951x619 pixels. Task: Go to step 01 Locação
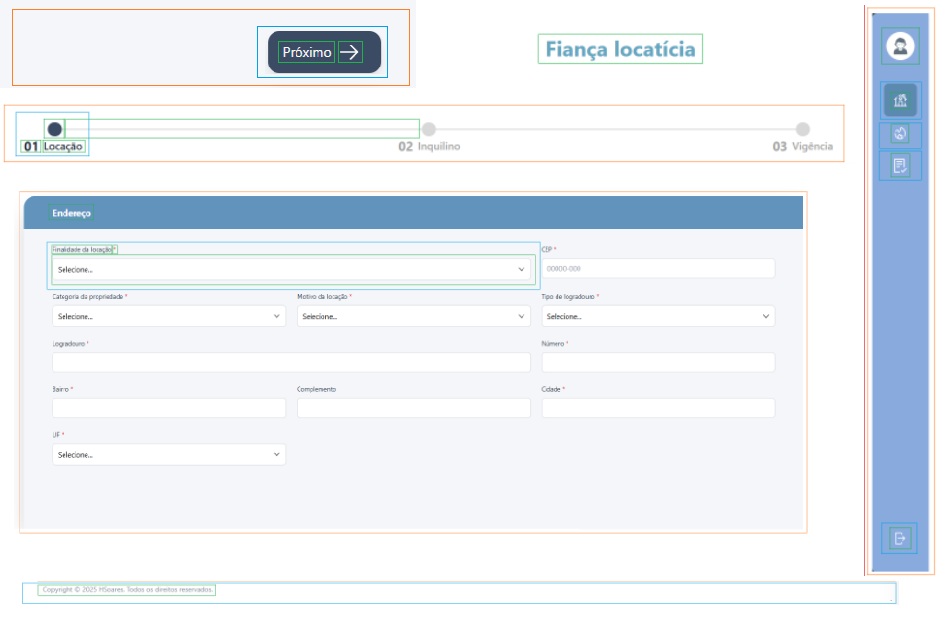(55, 130)
